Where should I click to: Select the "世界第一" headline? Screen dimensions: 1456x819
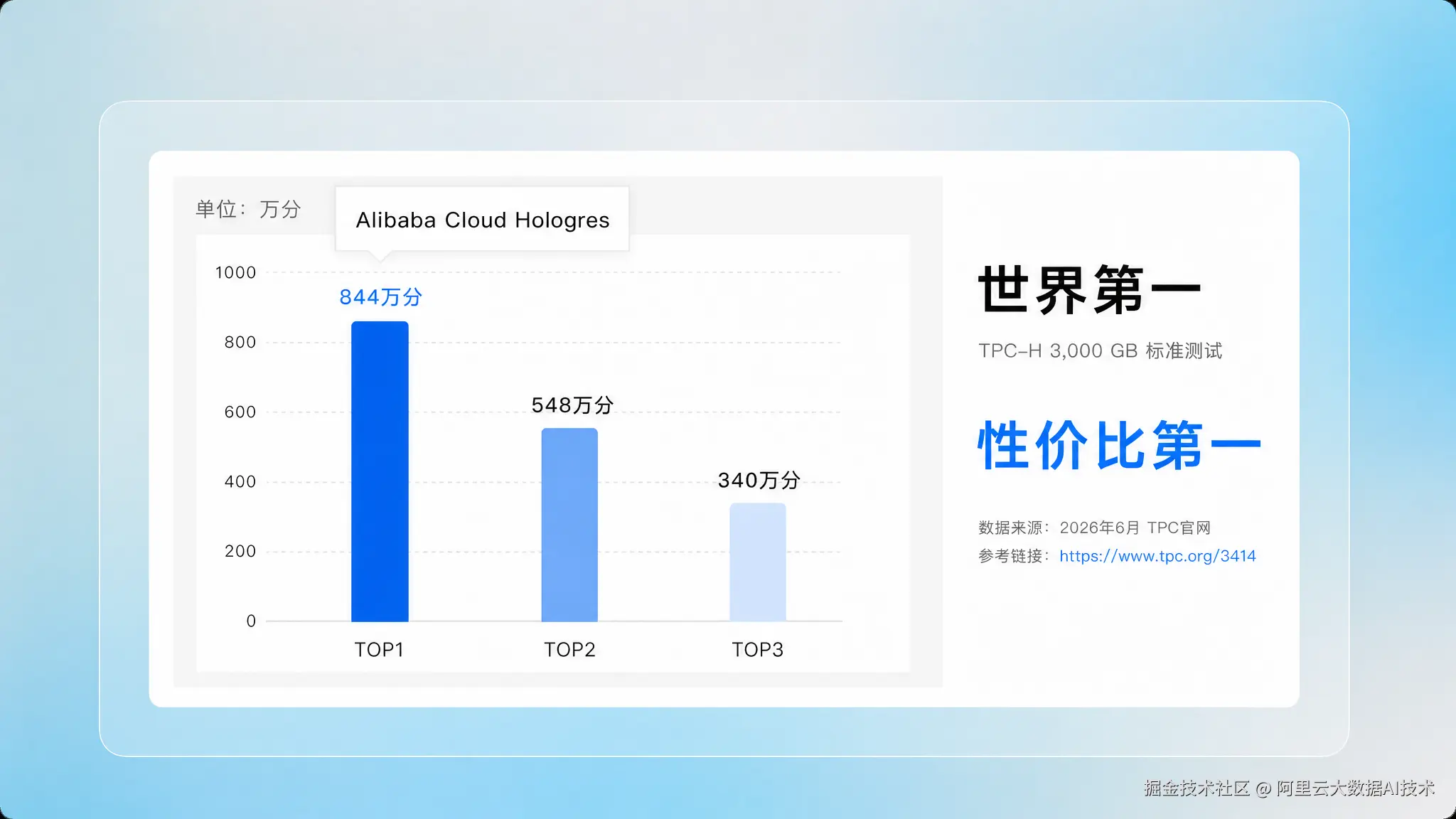pos(1089,289)
